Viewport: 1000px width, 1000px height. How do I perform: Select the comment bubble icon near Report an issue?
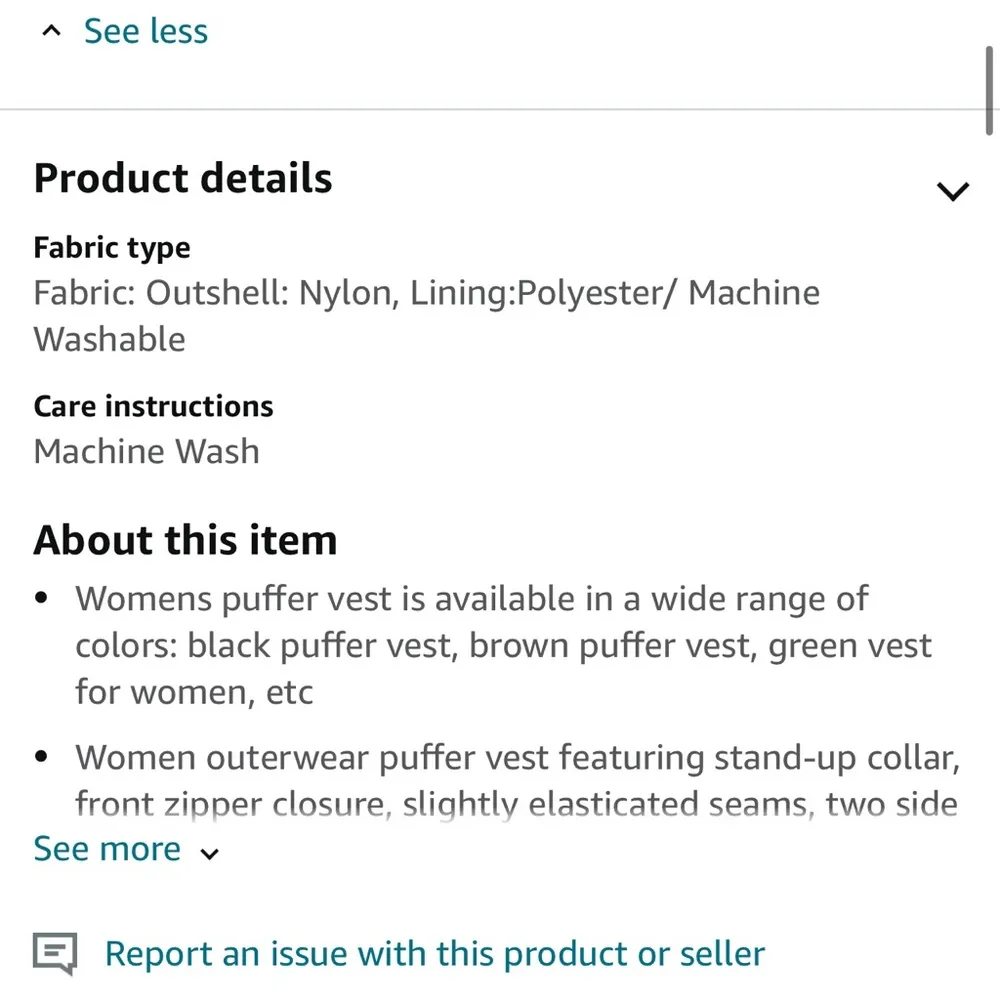(x=54, y=954)
